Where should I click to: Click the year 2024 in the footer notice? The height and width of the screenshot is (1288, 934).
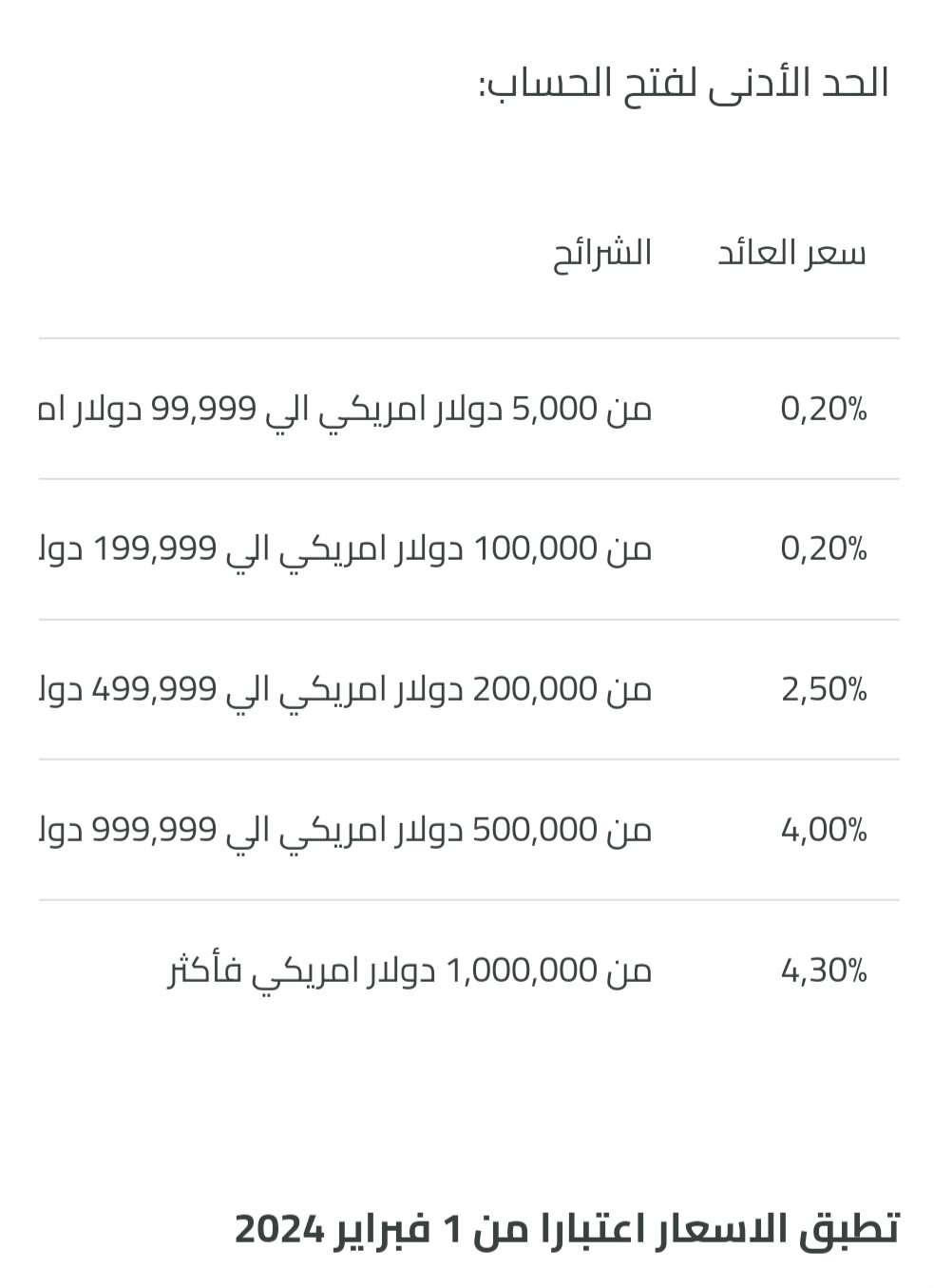(x=280, y=1228)
